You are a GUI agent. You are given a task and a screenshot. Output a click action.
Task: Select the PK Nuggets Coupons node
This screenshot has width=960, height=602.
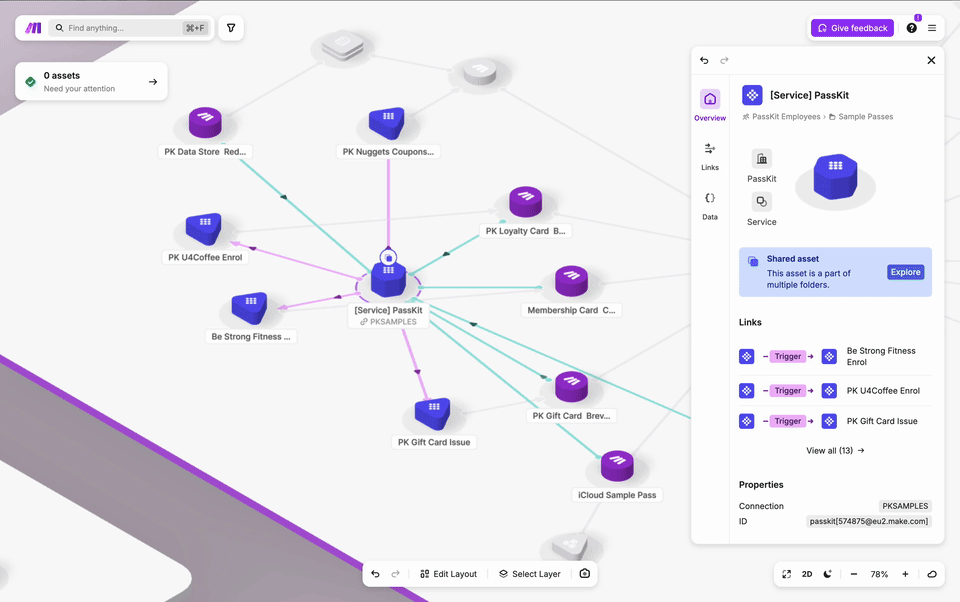387,122
